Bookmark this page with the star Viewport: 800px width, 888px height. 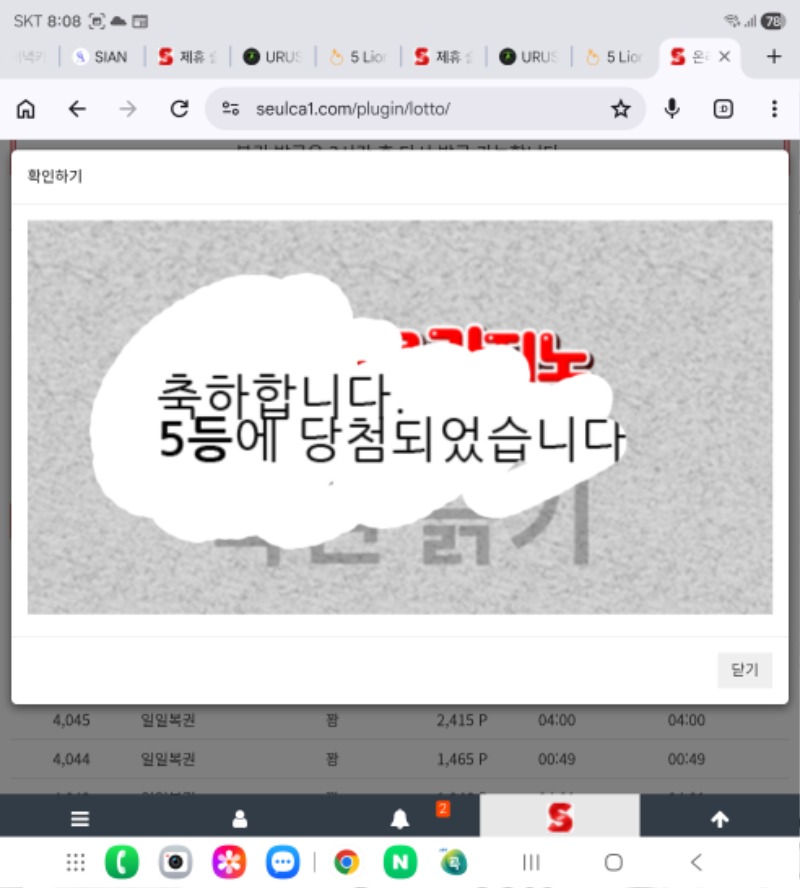621,109
